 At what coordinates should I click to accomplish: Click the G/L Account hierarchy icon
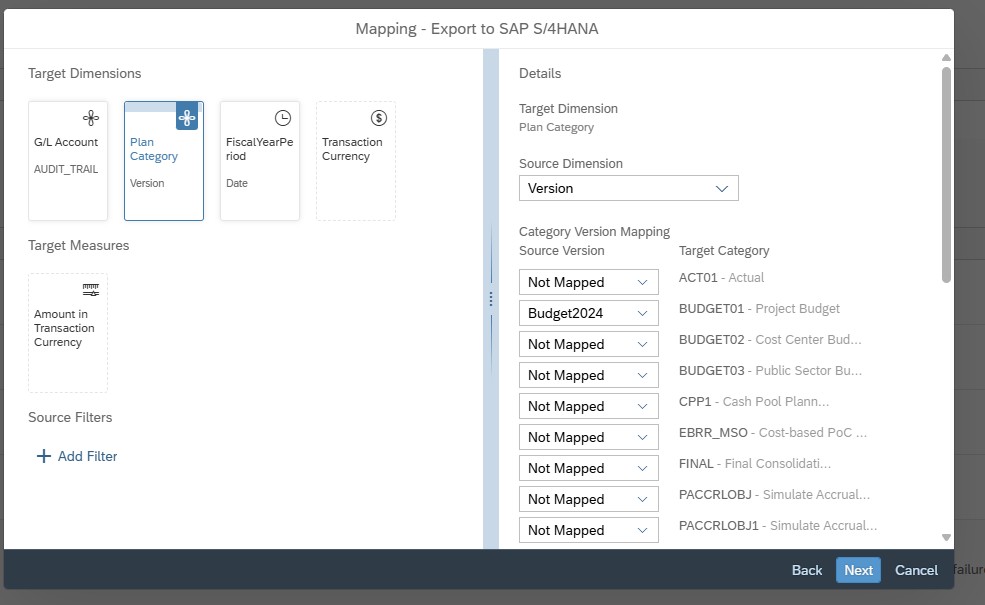coord(91,118)
